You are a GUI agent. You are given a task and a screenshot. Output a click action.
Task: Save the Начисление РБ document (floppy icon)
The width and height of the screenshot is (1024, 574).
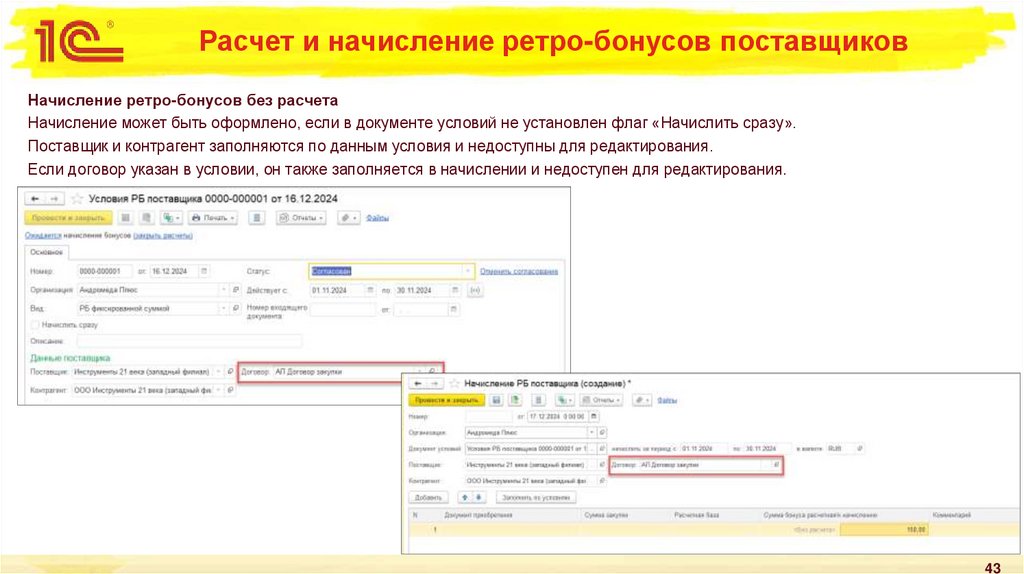[496, 400]
